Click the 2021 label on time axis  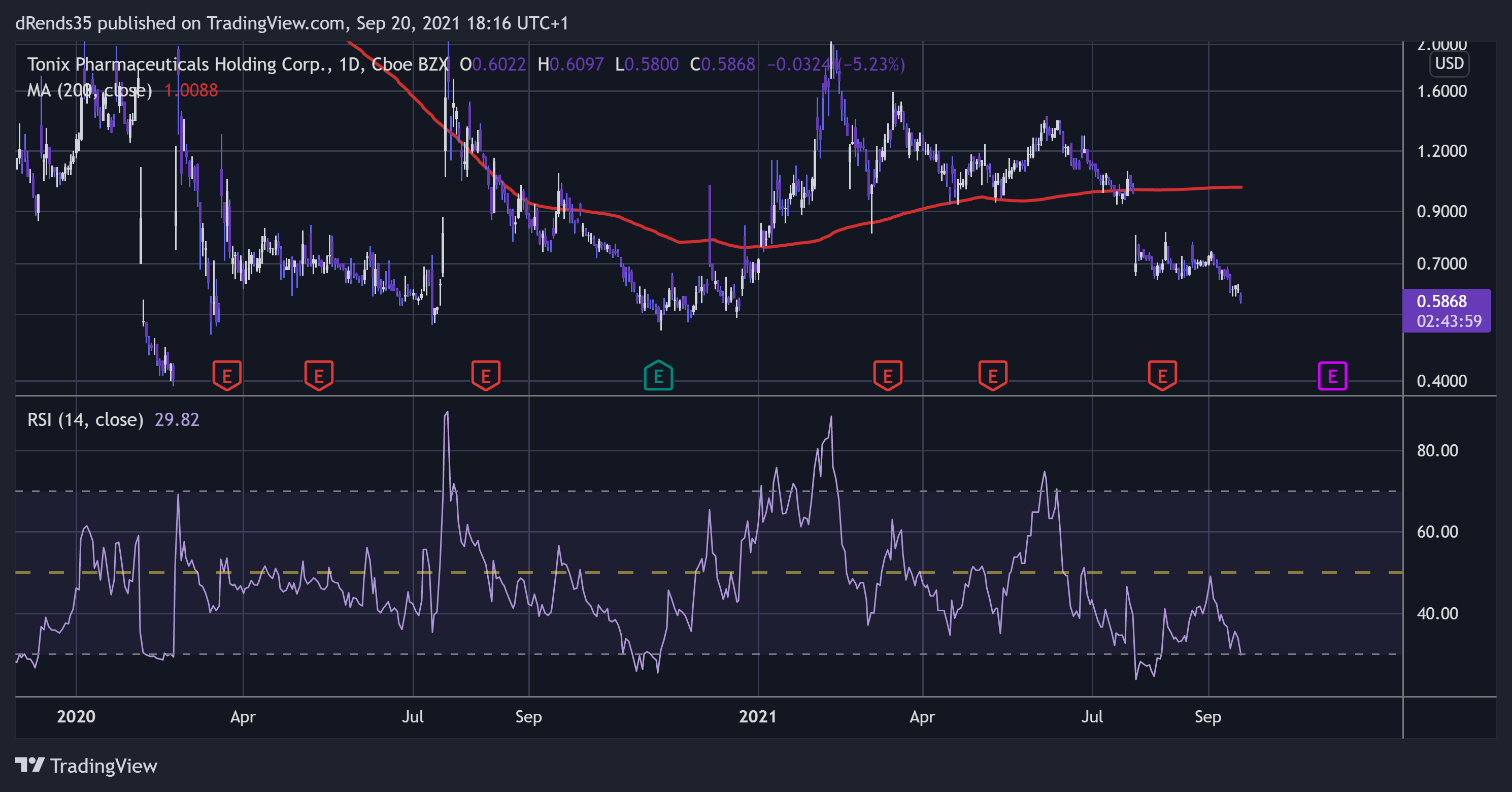pyautogui.click(x=758, y=717)
